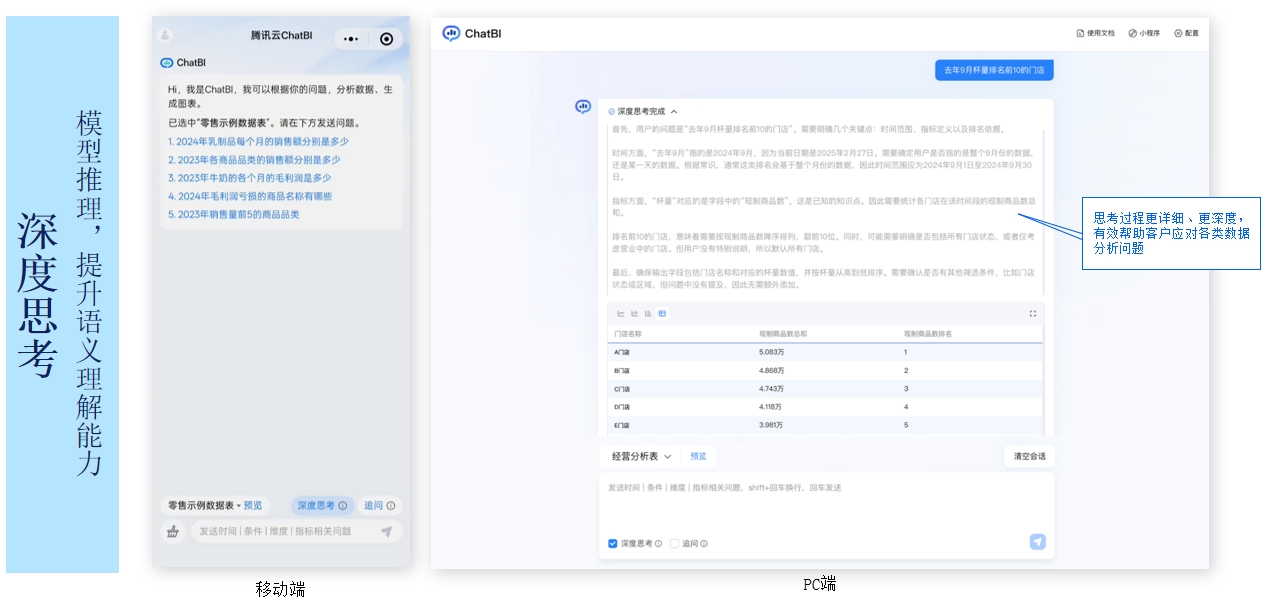
Task: Select the A门店 row cell
Action: tap(622, 352)
